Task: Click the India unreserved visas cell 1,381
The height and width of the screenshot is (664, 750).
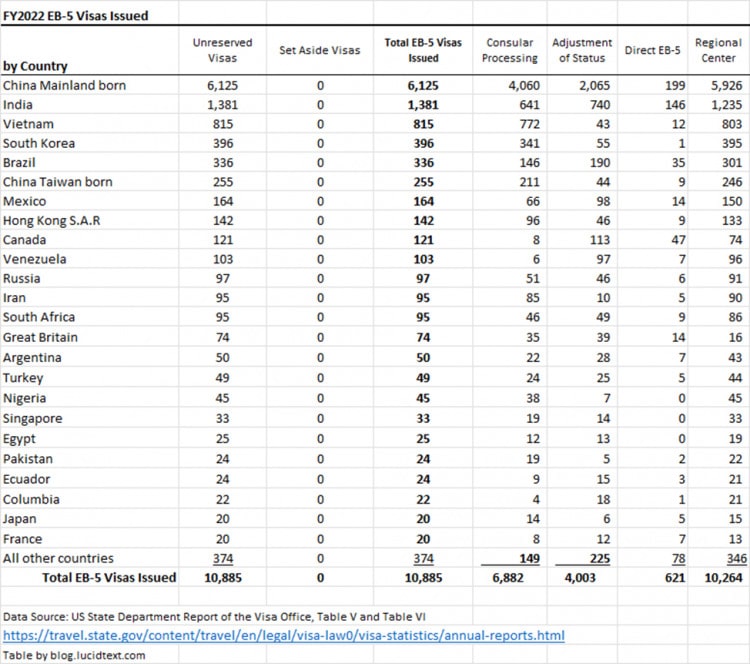Action: (222, 105)
